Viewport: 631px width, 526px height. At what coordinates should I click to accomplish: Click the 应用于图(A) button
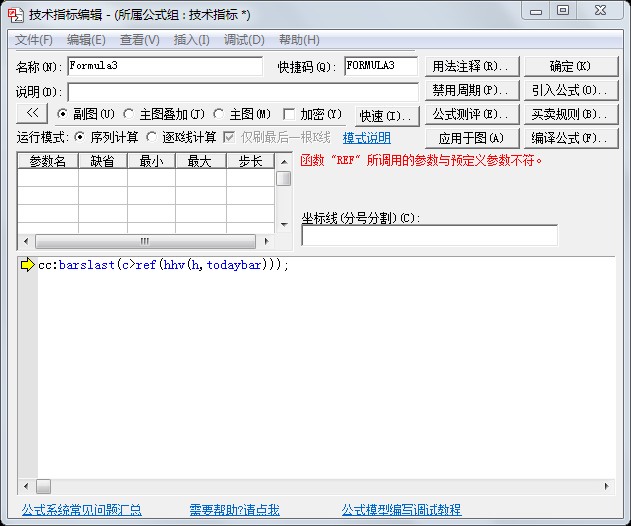472,138
